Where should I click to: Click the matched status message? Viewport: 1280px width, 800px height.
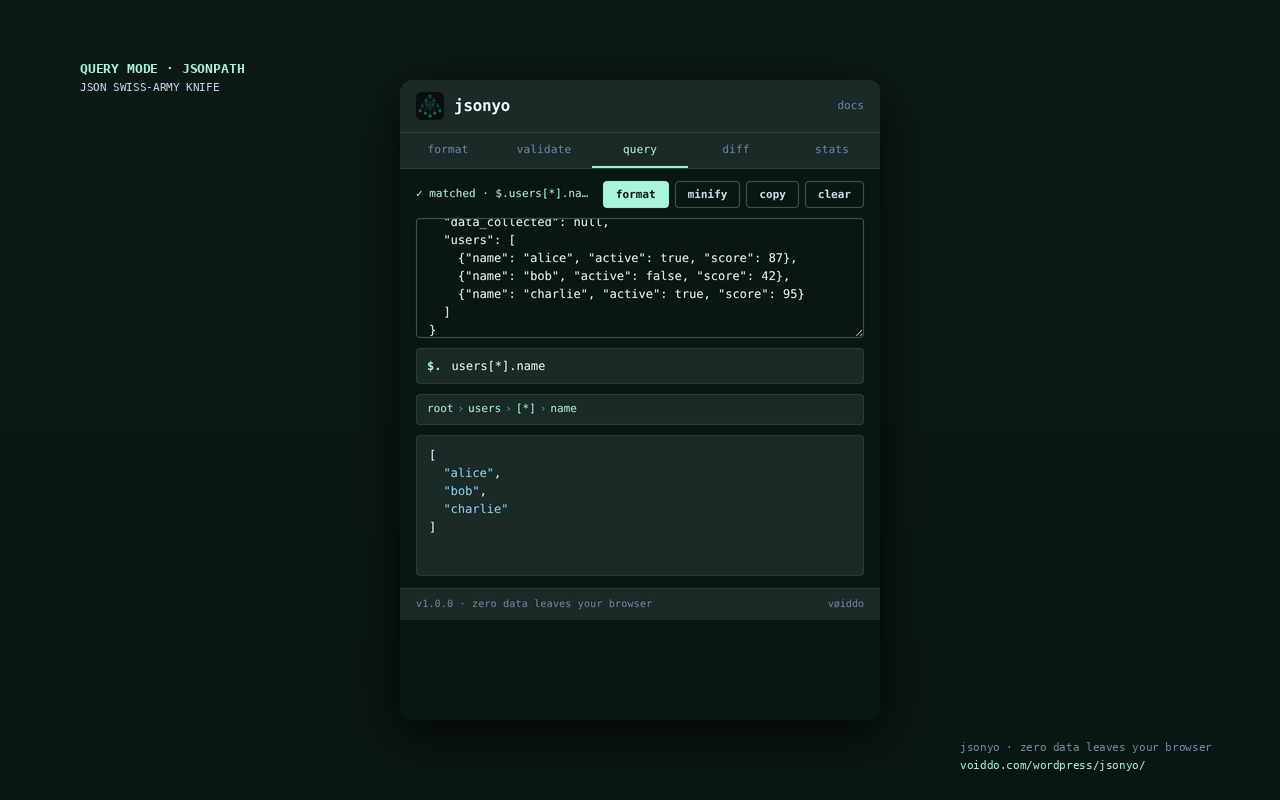pos(502,194)
